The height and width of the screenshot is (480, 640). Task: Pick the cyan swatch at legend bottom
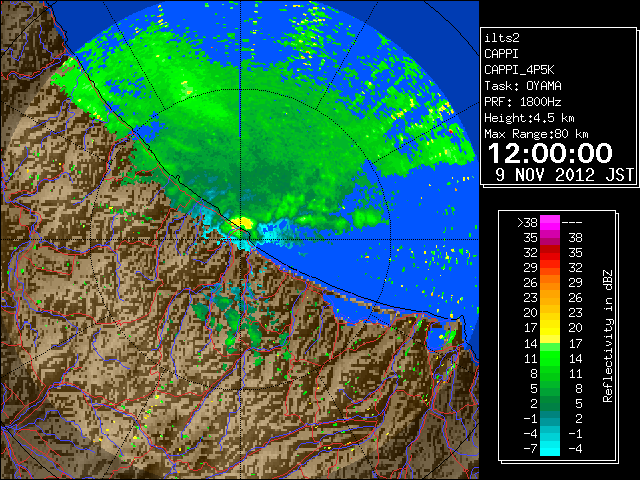(x=550, y=448)
